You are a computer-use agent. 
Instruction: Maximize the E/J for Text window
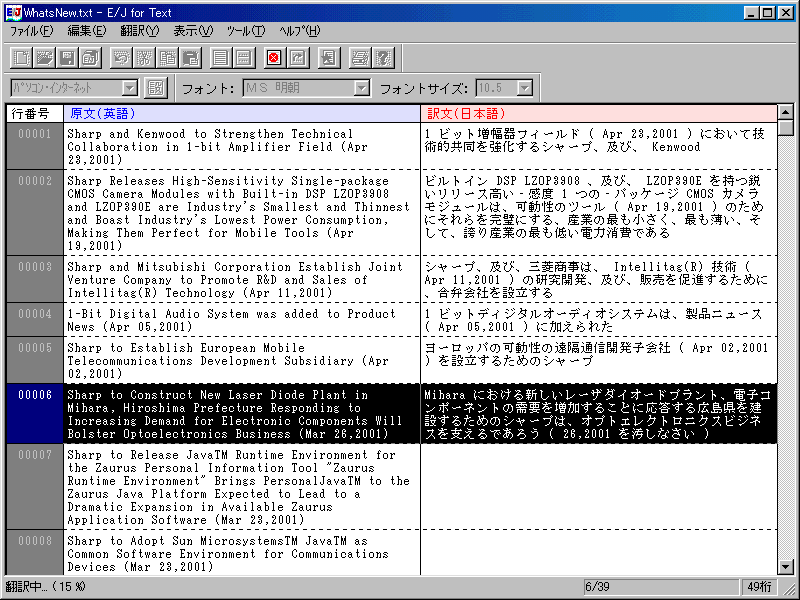point(767,13)
